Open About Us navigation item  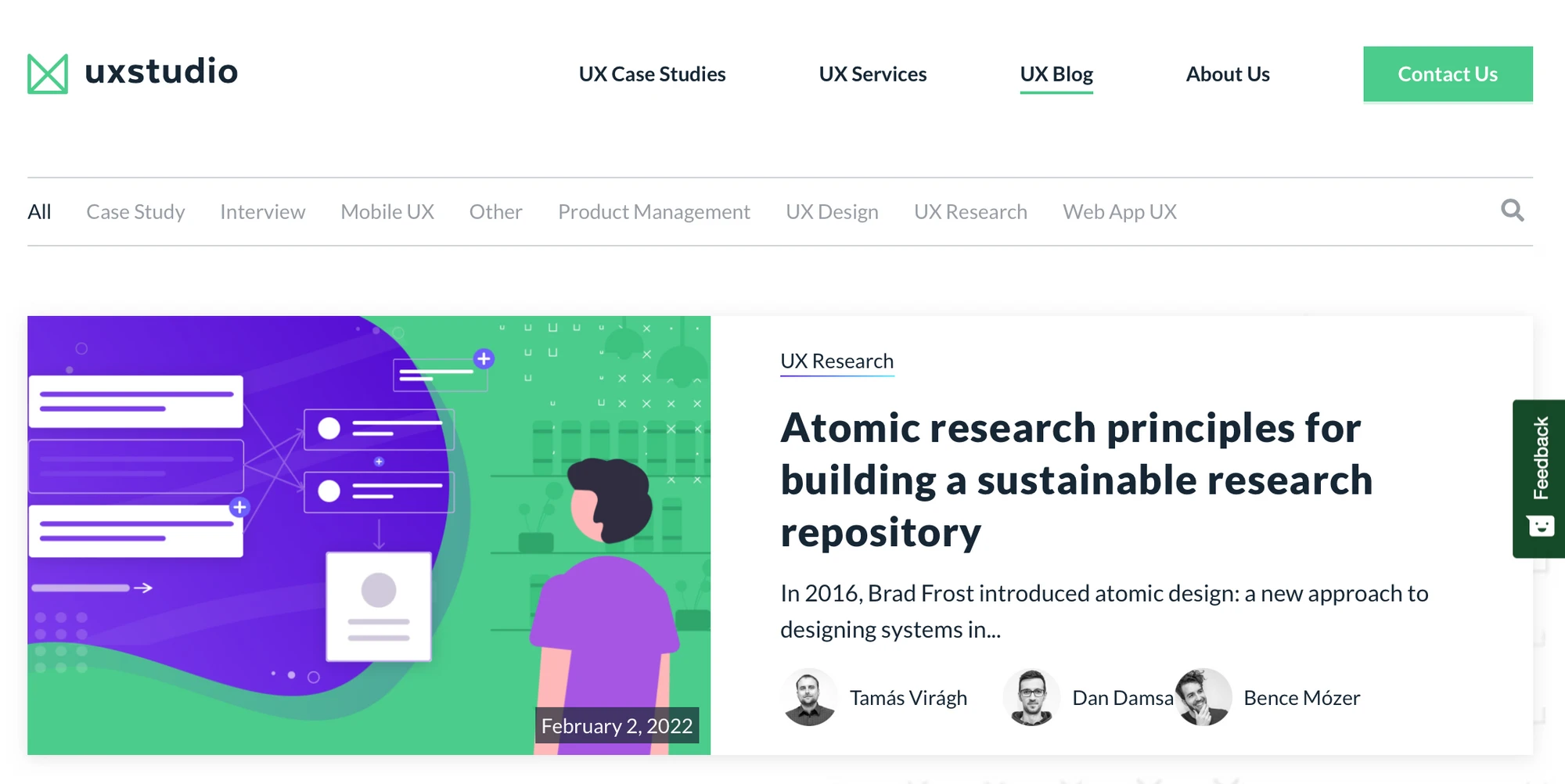(x=1227, y=74)
